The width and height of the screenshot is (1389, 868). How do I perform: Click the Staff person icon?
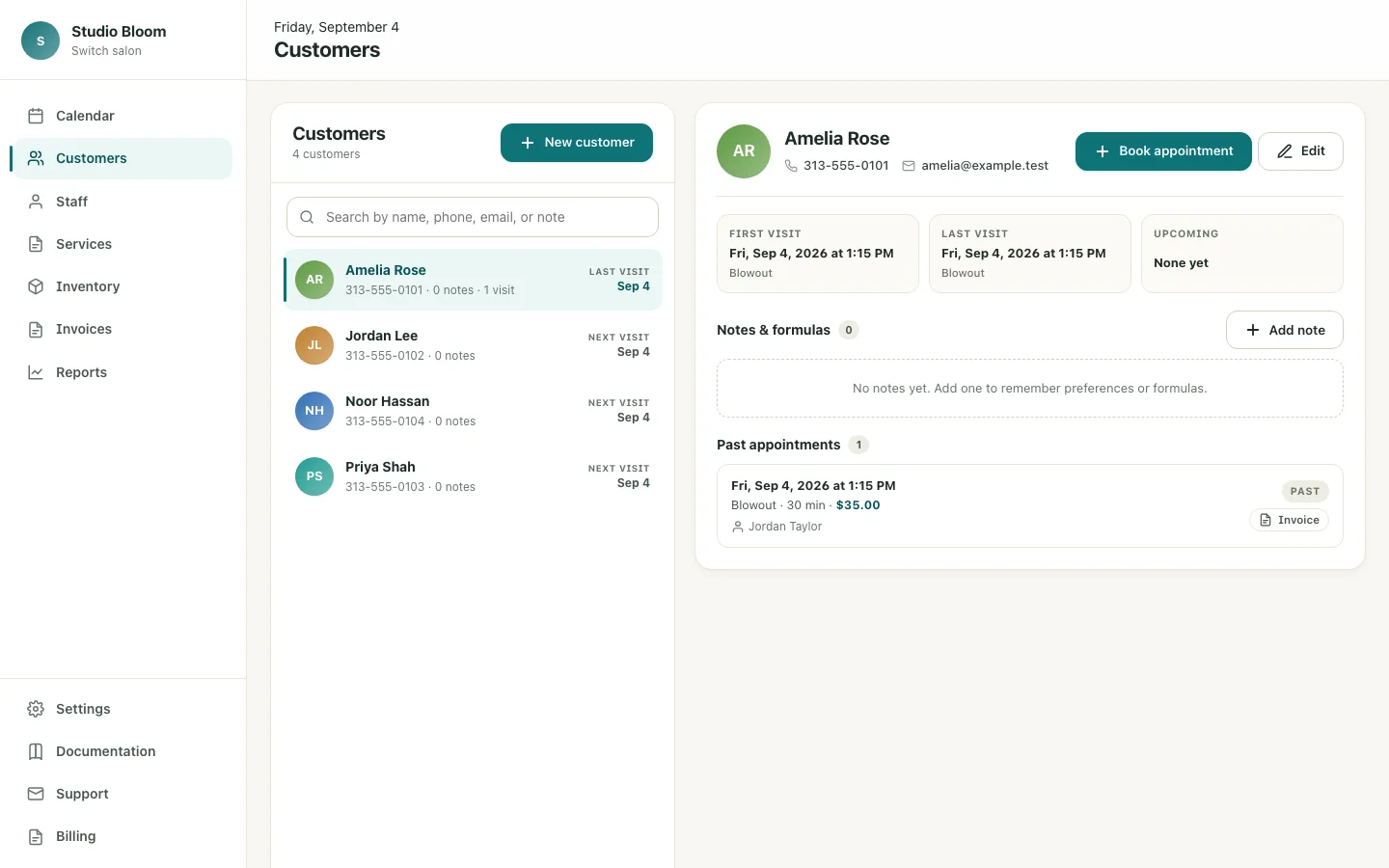click(x=36, y=202)
